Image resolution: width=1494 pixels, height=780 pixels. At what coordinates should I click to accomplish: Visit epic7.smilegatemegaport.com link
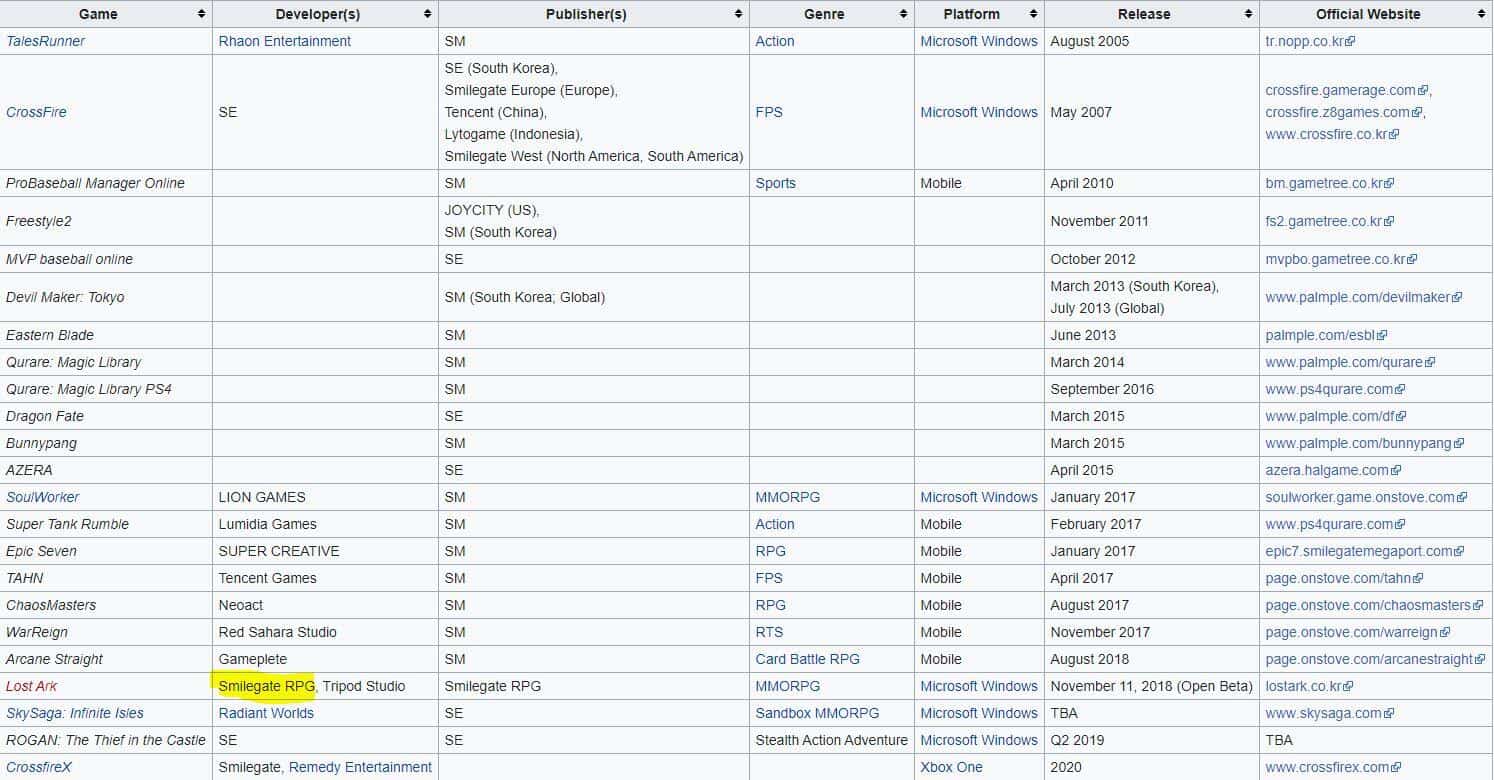coord(1364,551)
